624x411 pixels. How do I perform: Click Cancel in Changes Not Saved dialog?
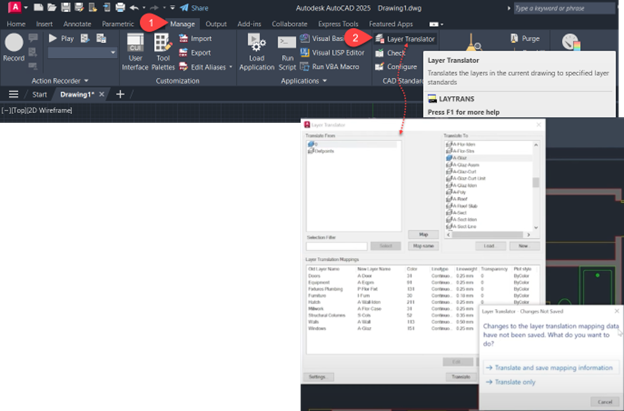[x=604, y=401]
